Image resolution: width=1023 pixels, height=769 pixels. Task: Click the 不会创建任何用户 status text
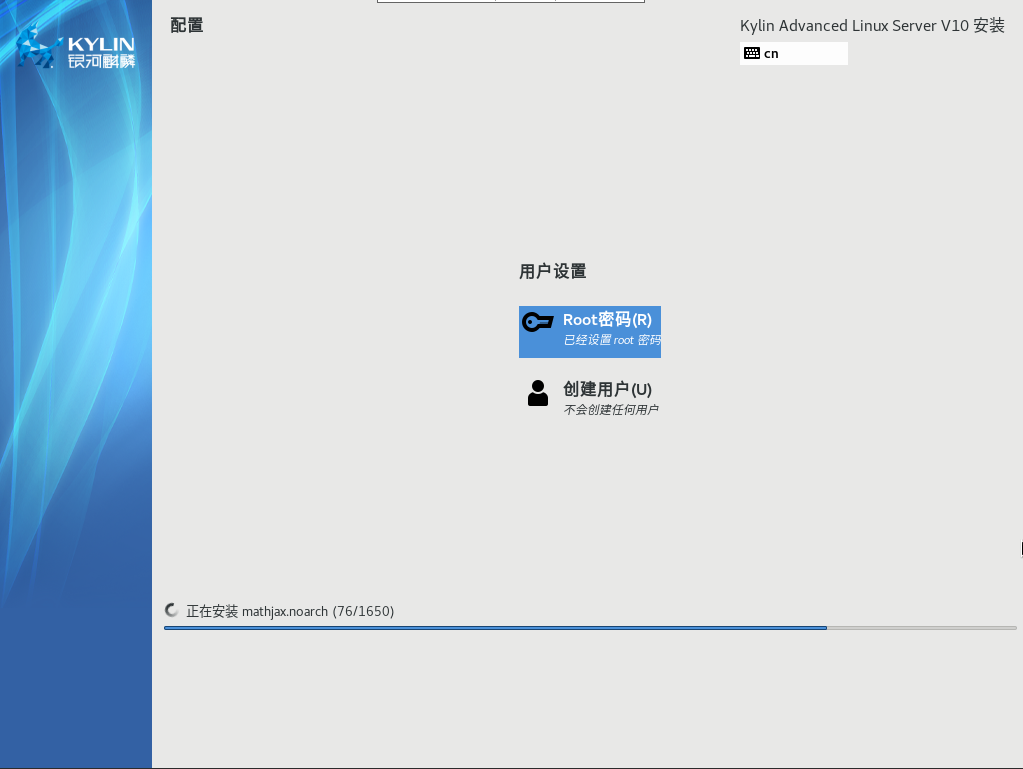click(610, 410)
